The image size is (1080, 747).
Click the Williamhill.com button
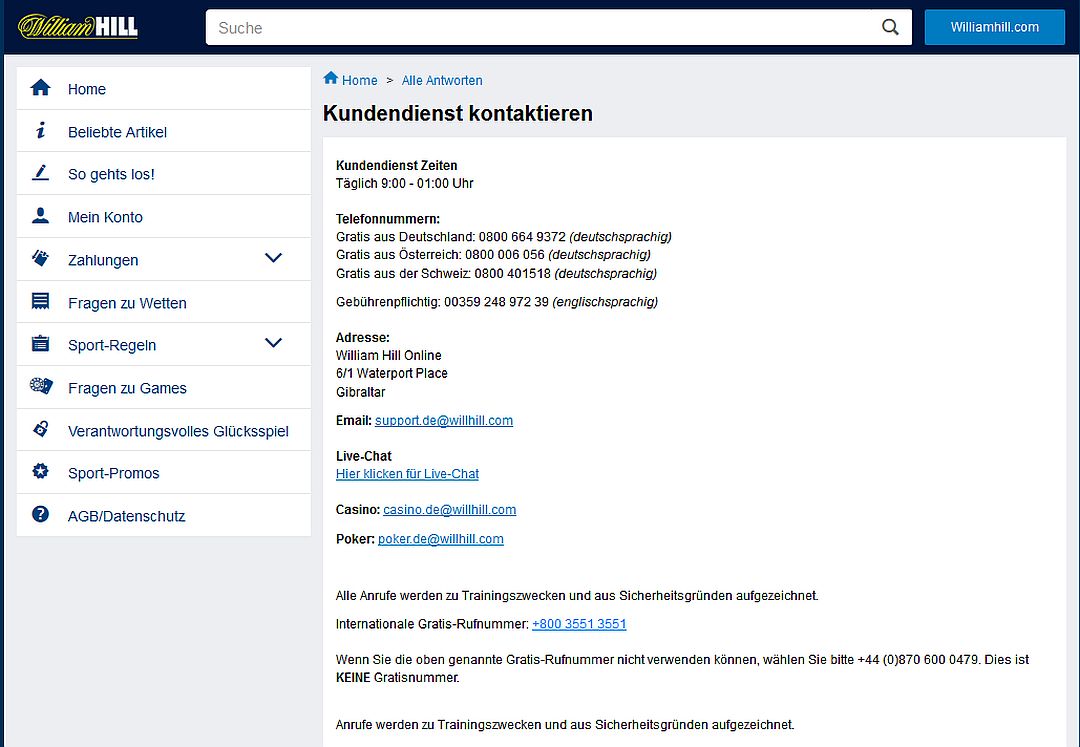(x=995, y=27)
